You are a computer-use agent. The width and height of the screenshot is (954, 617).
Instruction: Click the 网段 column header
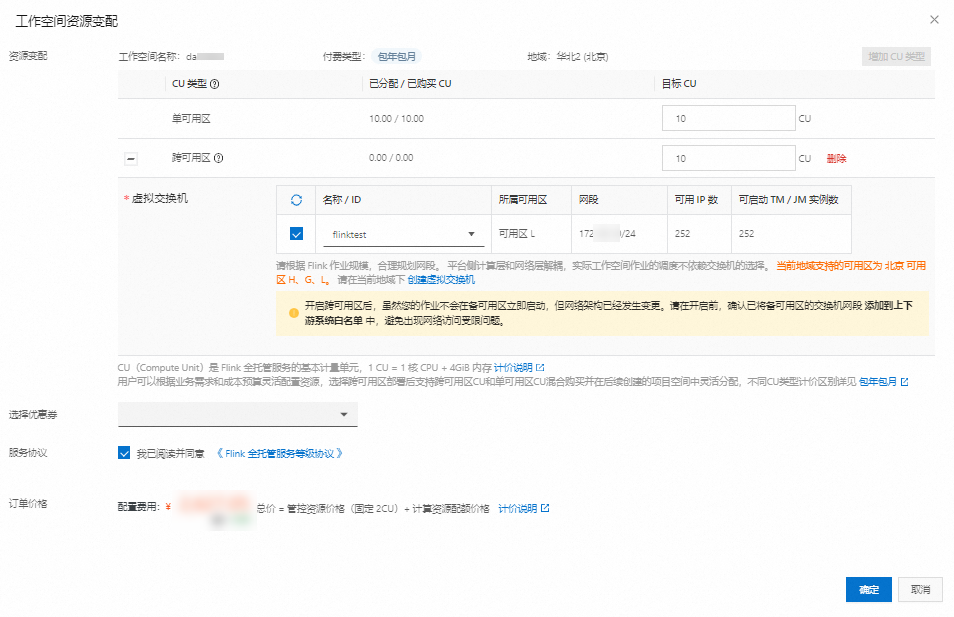(x=588, y=200)
